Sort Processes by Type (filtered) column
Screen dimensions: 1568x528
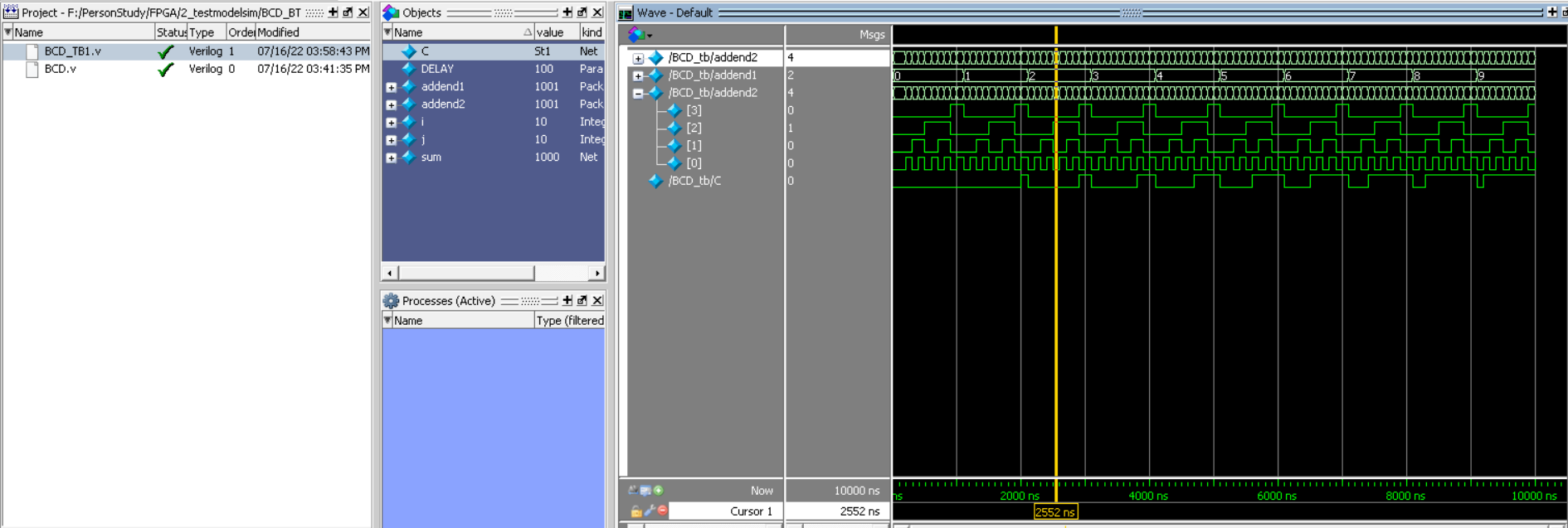pyautogui.click(x=569, y=321)
